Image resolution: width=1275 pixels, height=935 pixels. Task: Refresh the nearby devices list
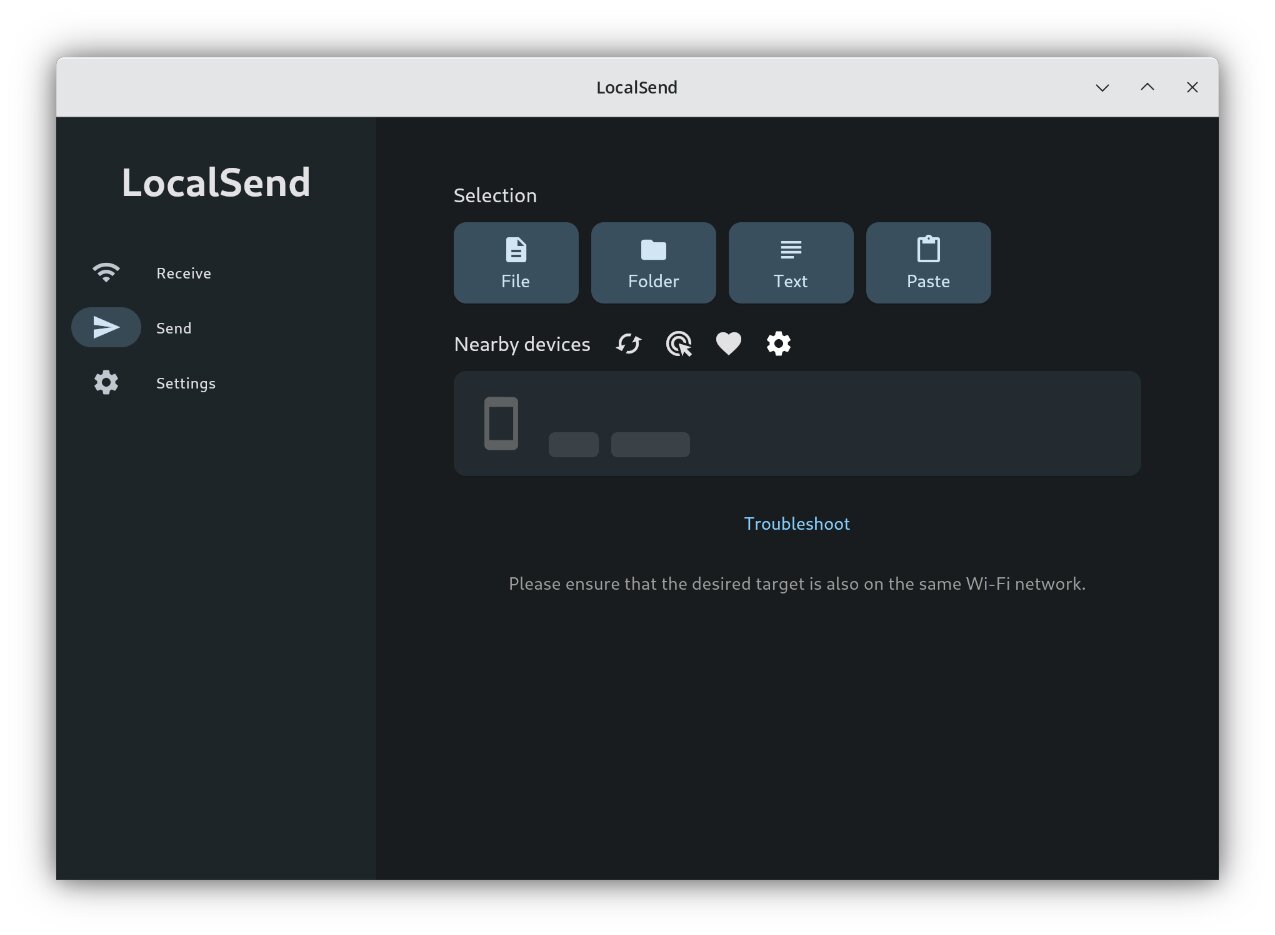point(629,344)
